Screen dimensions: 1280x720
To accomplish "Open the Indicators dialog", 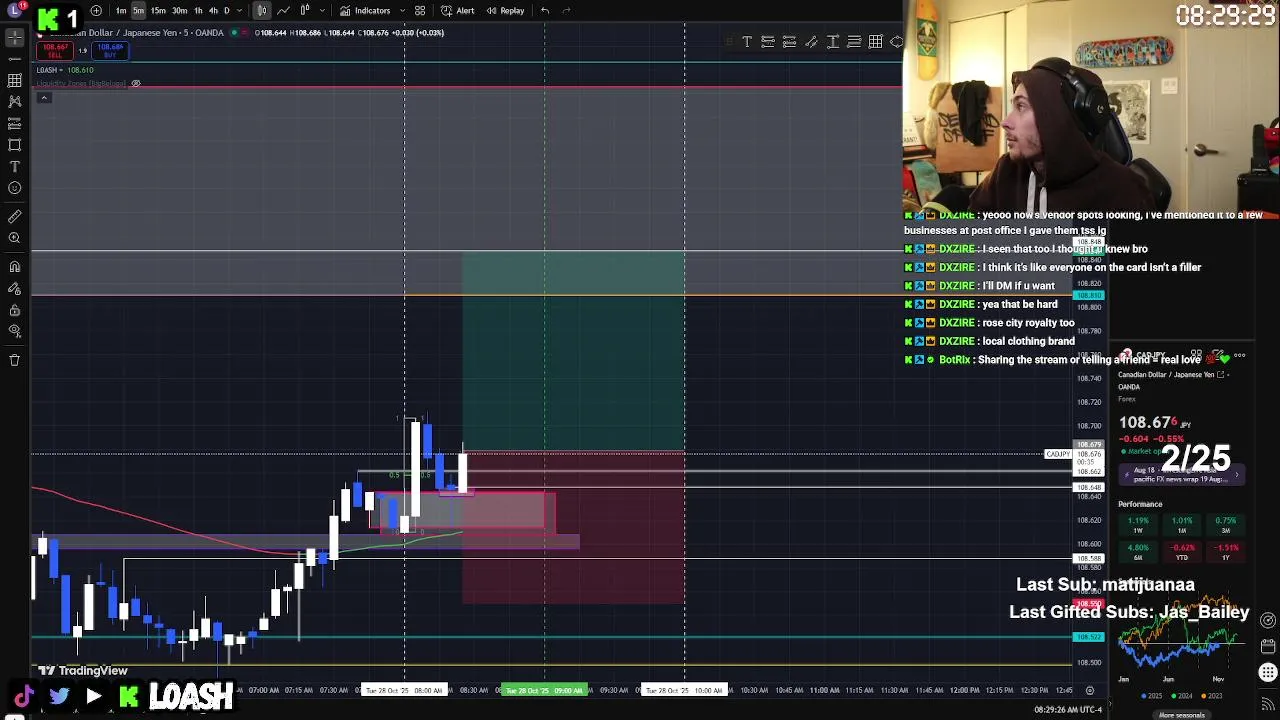I will pos(365,11).
